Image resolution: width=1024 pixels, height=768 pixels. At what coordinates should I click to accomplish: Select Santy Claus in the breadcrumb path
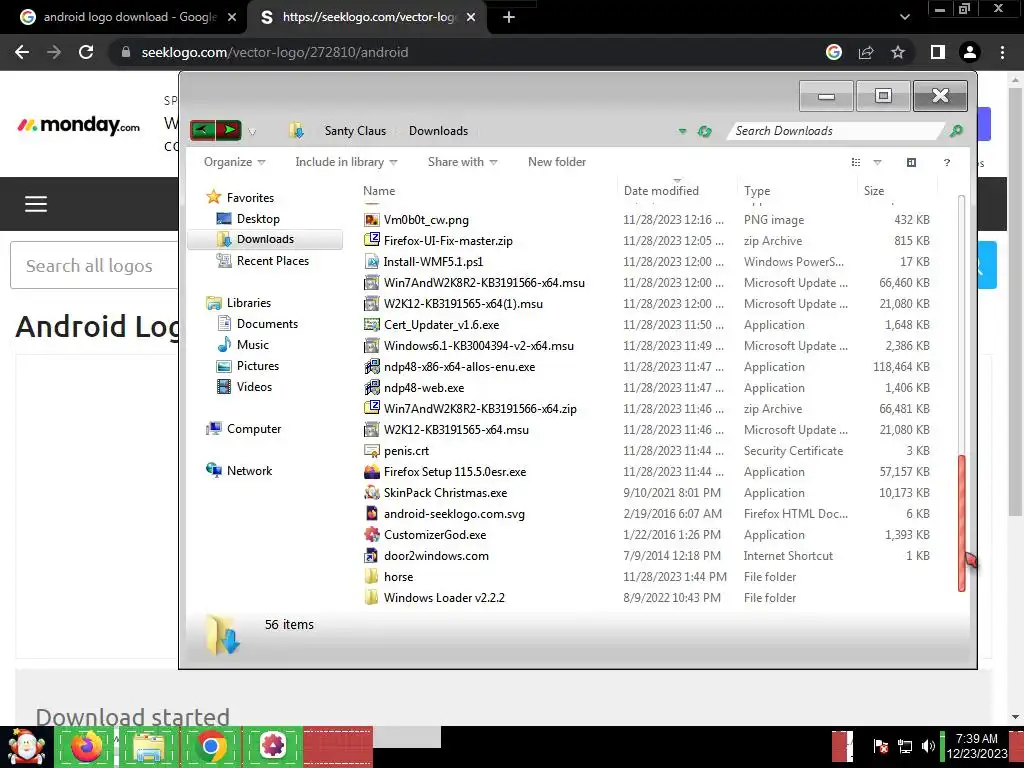coord(355,131)
